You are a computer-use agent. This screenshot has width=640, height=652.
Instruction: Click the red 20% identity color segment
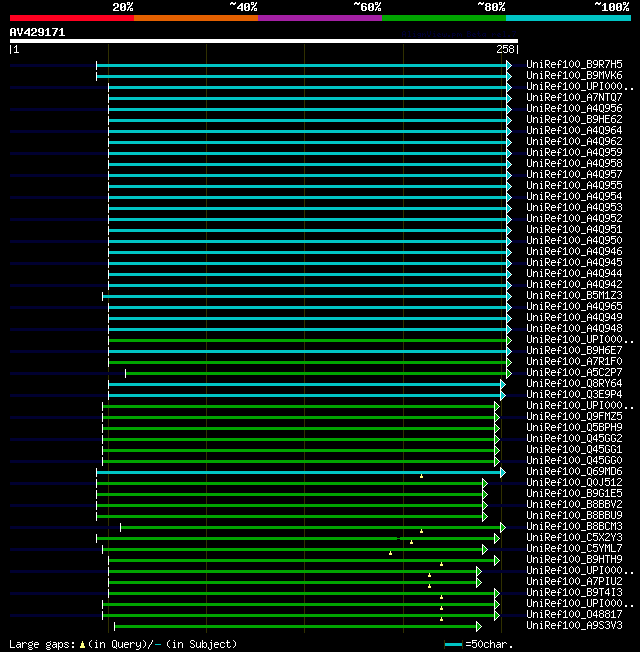pos(72,18)
